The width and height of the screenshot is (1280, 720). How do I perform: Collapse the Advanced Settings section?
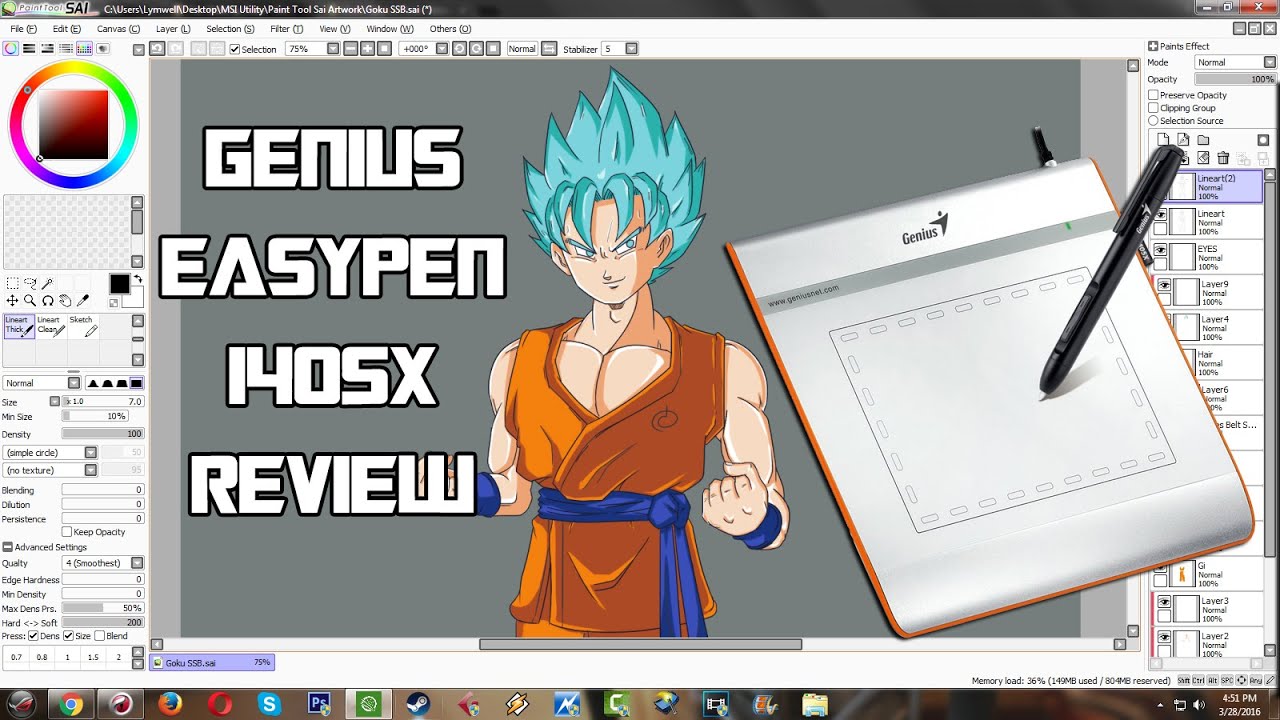pos(7,547)
